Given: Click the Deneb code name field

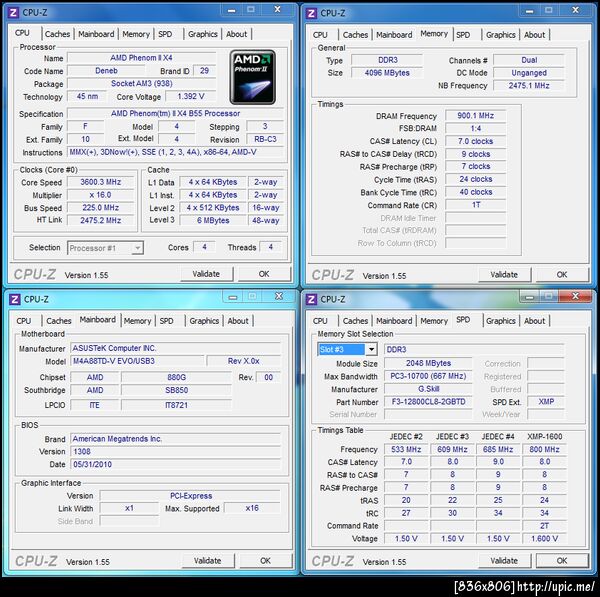Looking at the screenshot, I should click(106, 71).
